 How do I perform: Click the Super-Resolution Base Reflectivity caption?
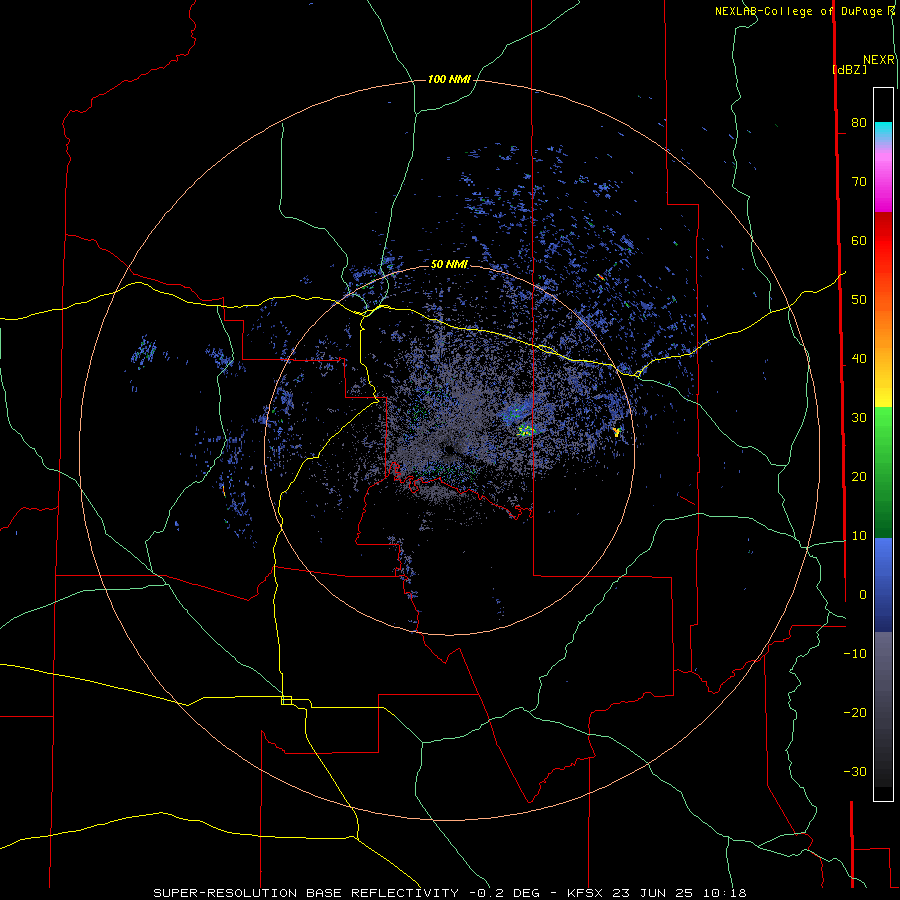coord(449,893)
